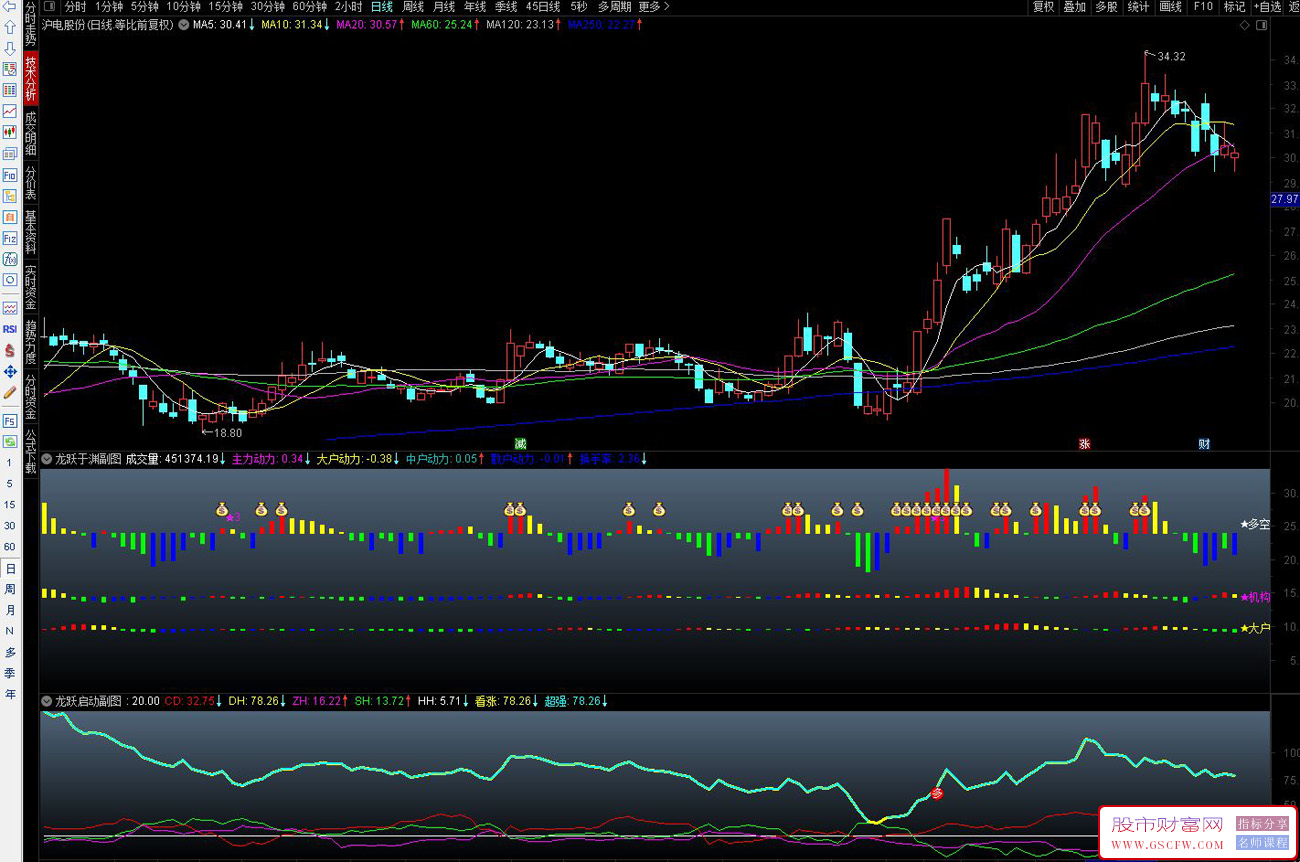The height and width of the screenshot is (862, 1300).
Task: Click the 复权 button
Action: click(1043, 6)
